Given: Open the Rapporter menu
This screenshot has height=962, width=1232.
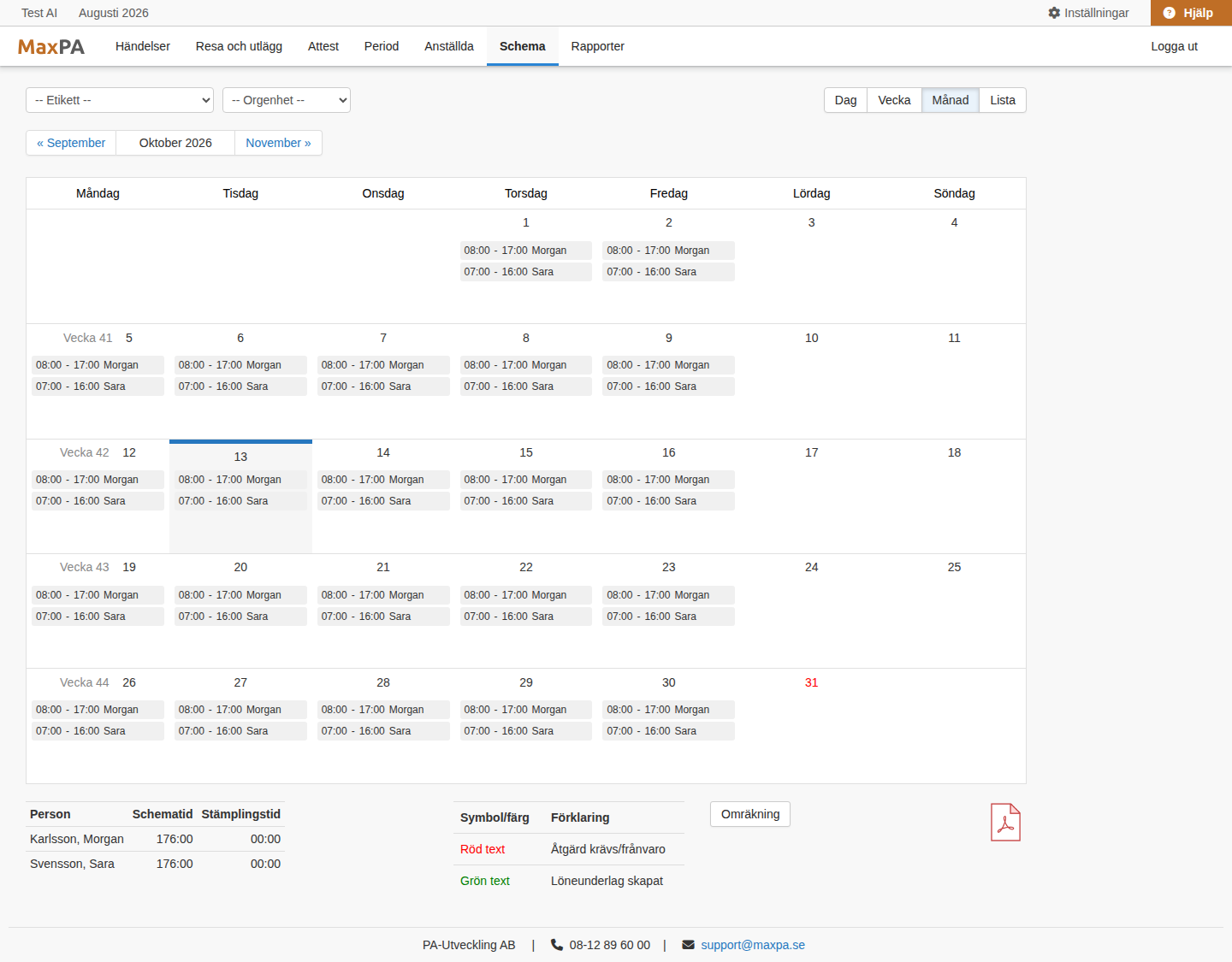Looking at the screenshot, I should pos(598,46).
